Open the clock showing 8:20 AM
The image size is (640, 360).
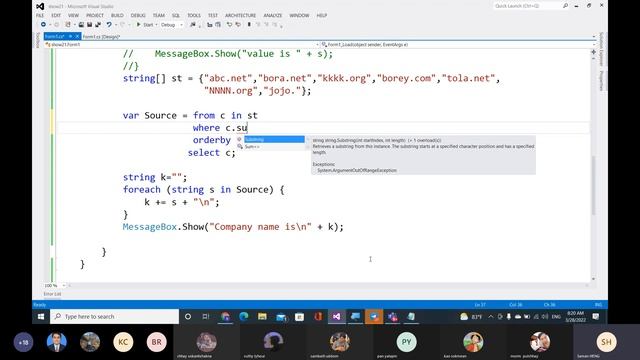pyautogui.click(x=576, y=317)
